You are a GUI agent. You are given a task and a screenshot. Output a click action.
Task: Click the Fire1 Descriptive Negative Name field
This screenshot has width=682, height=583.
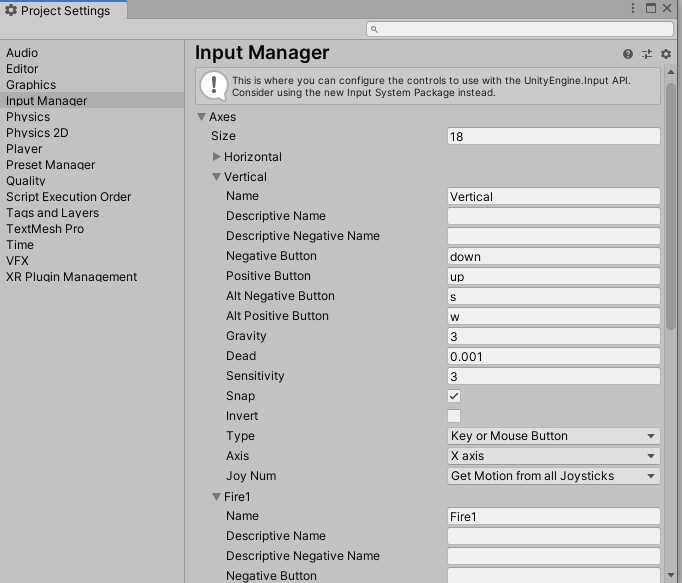click(554, 556)
